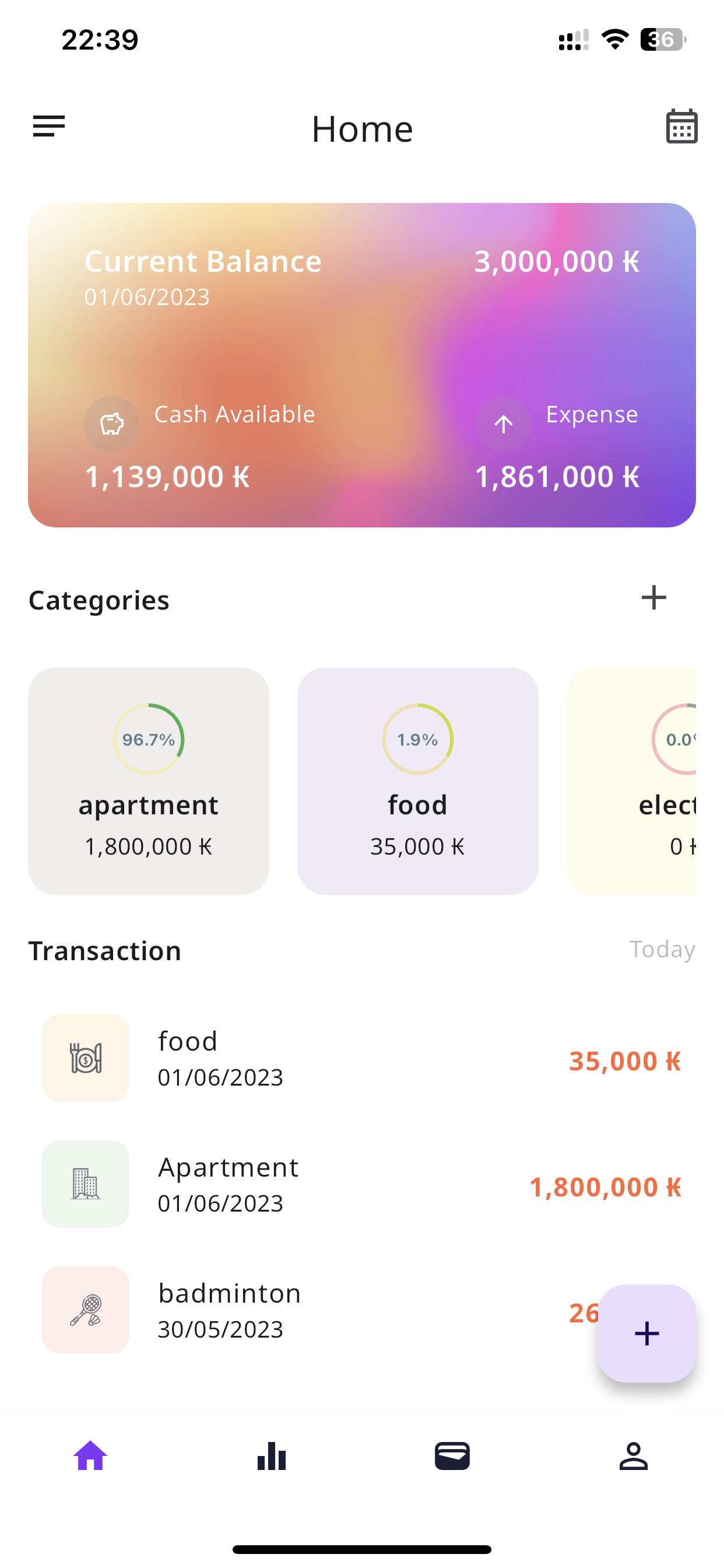Viewport: 724px width, 1568px height.
Task: Tap the expense up-arrow icon
Action: pyautogui.click(x=503, y=423)
